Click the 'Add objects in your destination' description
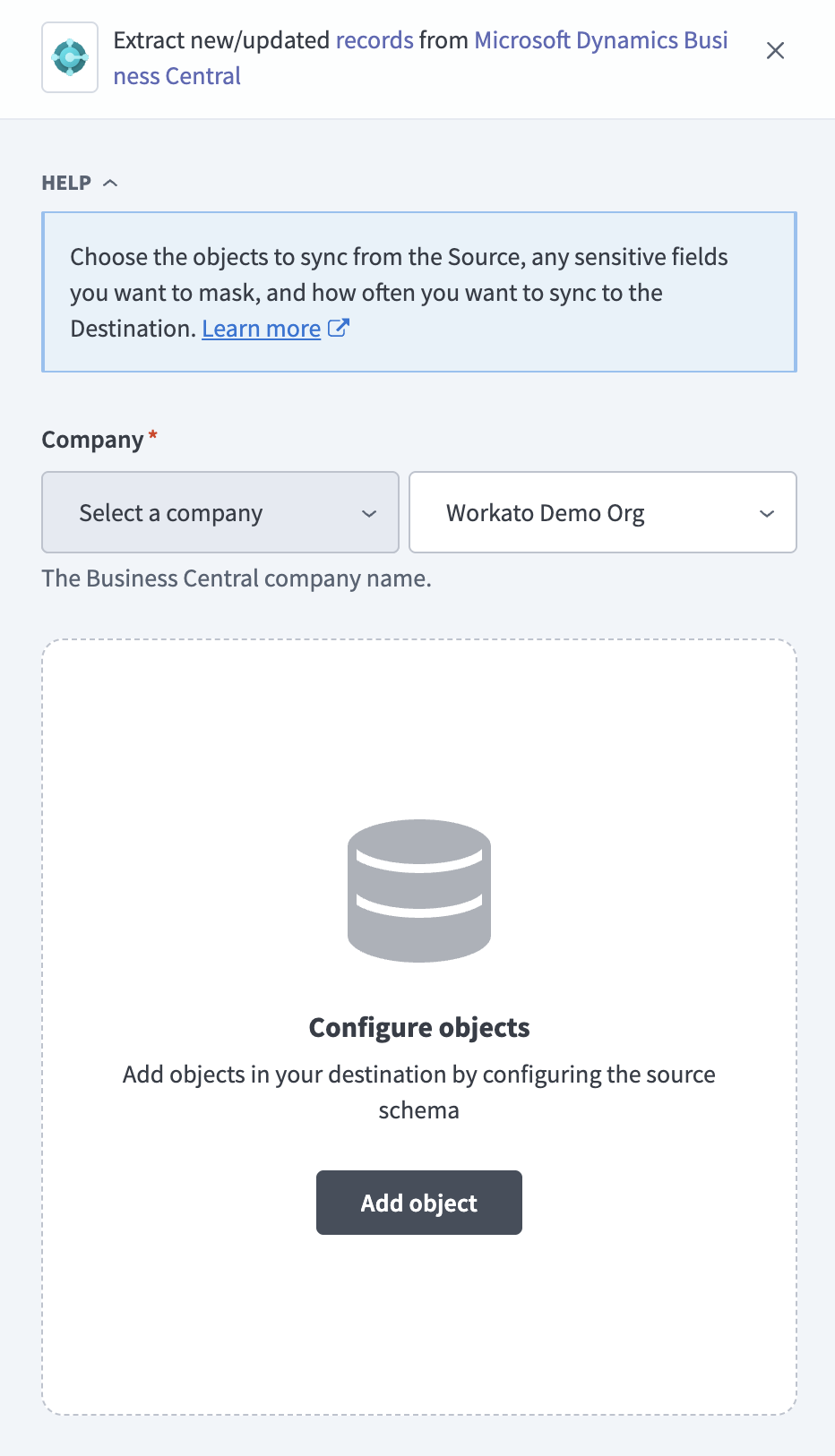835x1456 pixels. 419,1092
